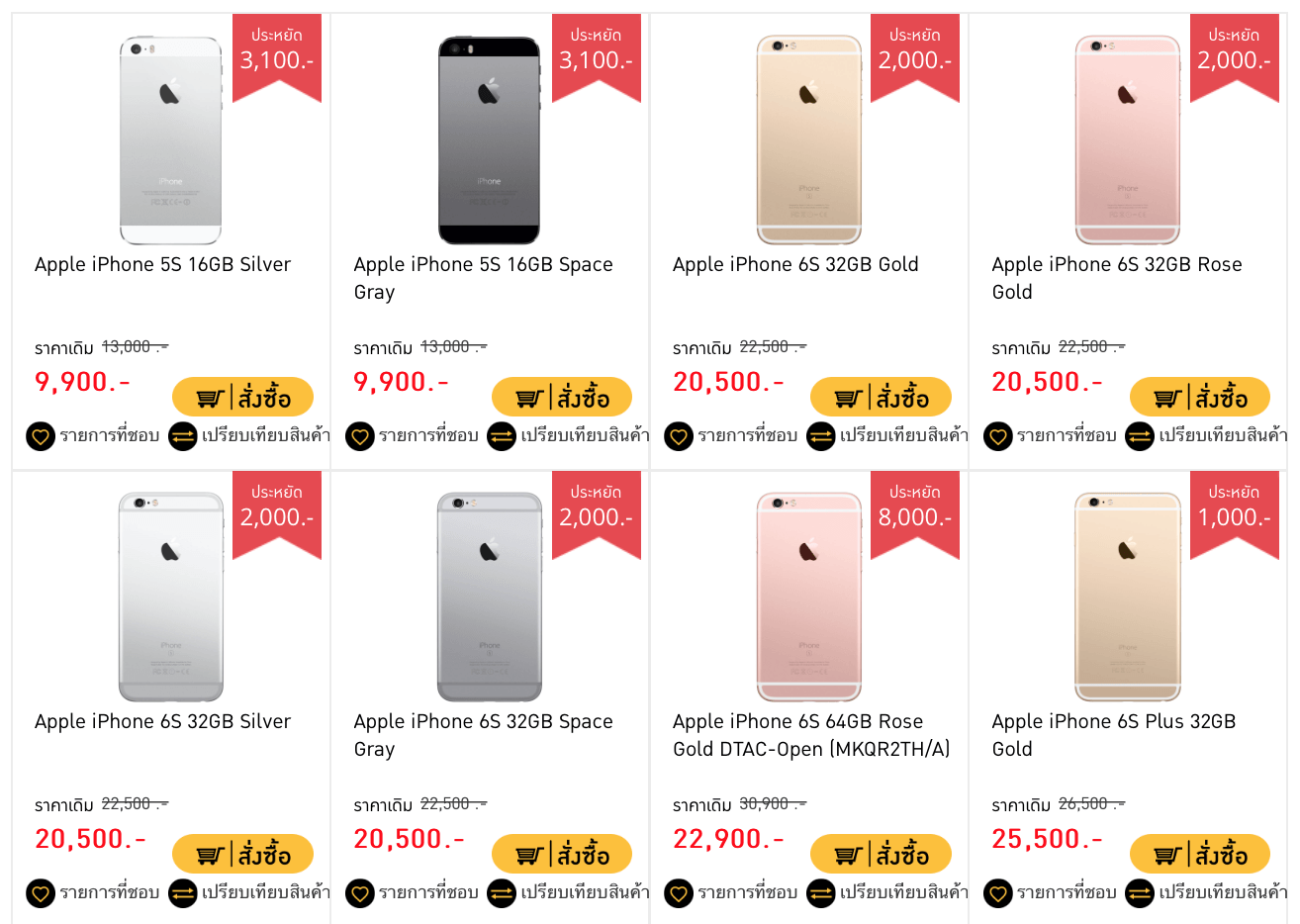Screen dimensions: 1300x924
Task: Click heart icon for iPhone 6S 64GB Rose Gold
Action: pyautogui.click(x=679, y=893)
